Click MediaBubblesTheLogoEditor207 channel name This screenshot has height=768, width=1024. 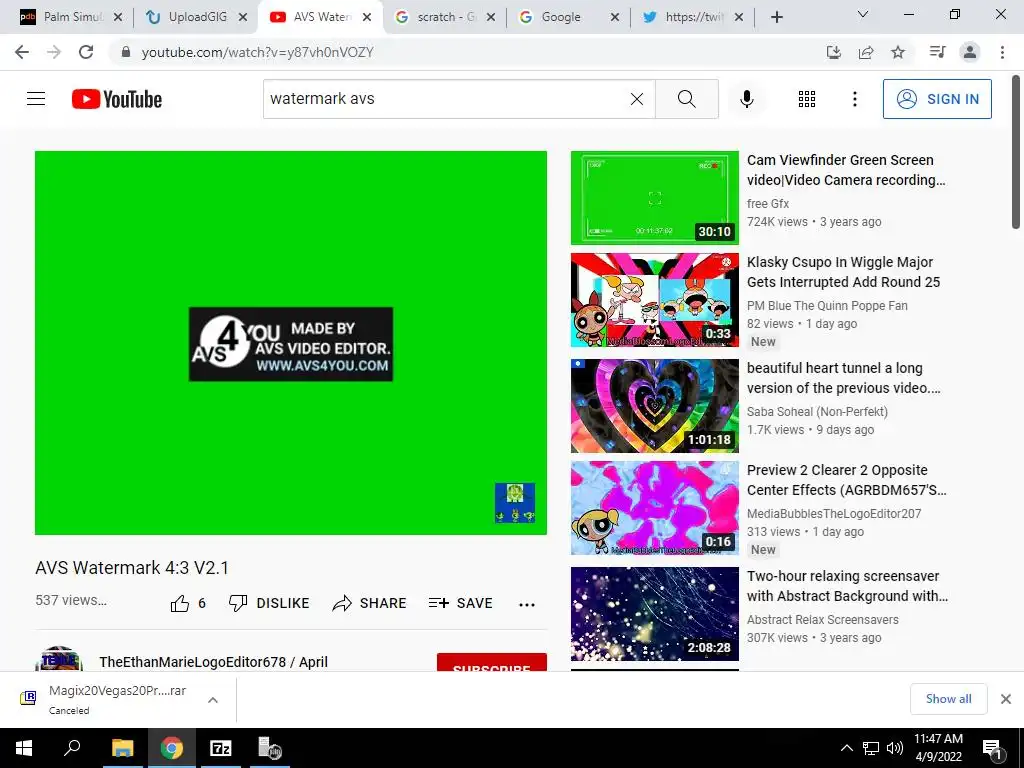(x=834, y=513)
